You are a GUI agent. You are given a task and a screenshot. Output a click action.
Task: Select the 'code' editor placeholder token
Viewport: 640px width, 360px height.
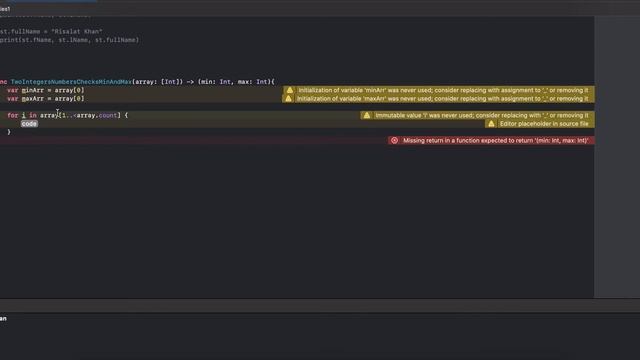click(29, 124)
